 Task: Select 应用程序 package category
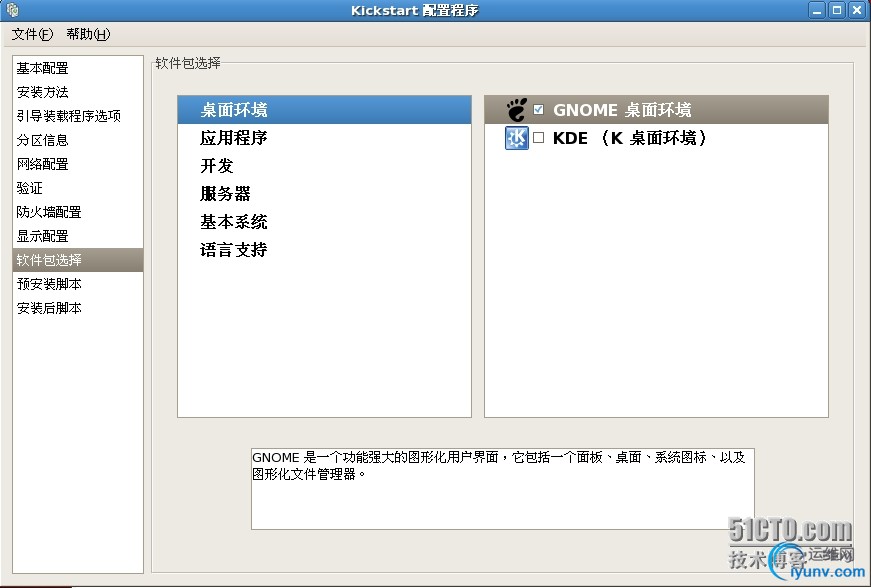click(324, 138)
